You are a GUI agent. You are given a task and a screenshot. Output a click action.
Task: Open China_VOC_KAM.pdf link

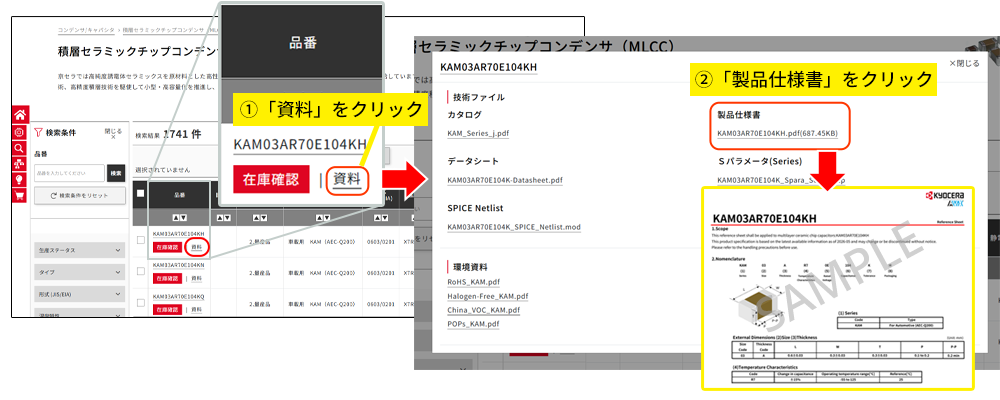483,310
